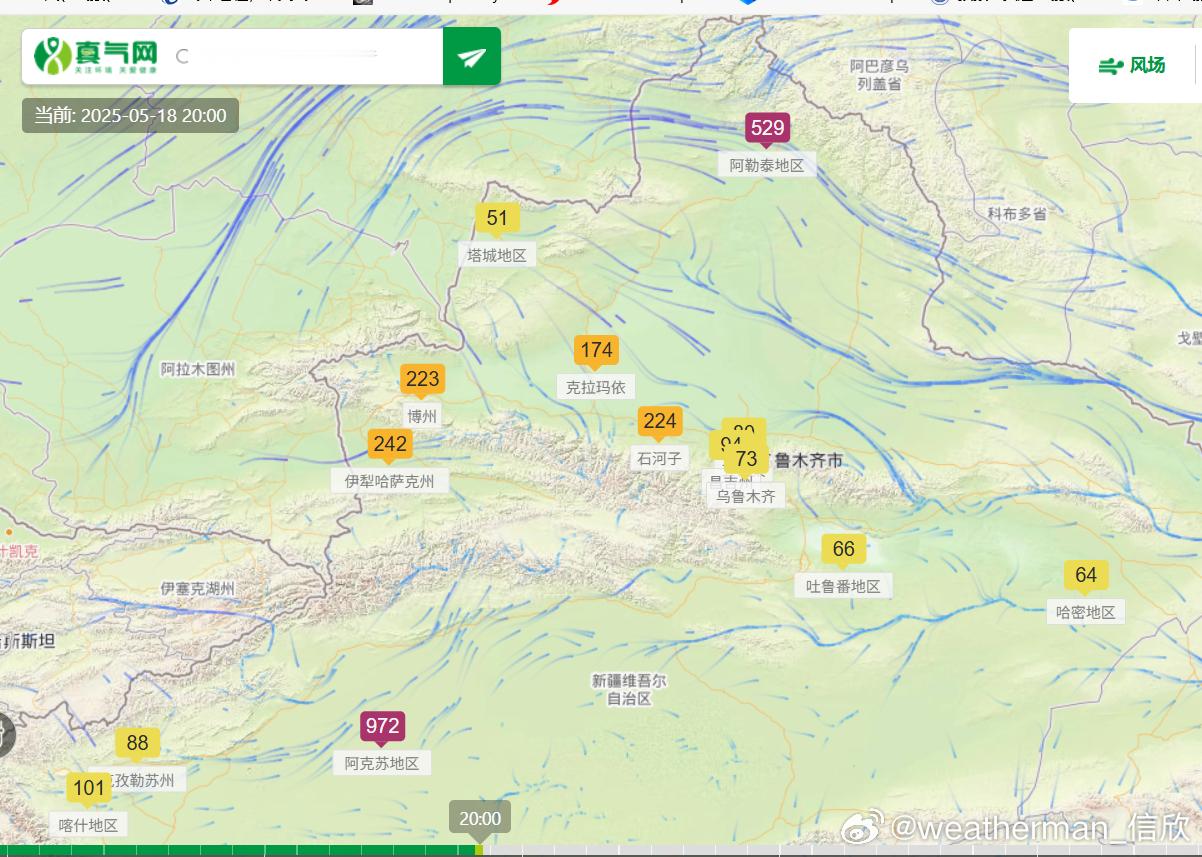
Task: Click the 哈密地区 label
Action: (1086, 612)
